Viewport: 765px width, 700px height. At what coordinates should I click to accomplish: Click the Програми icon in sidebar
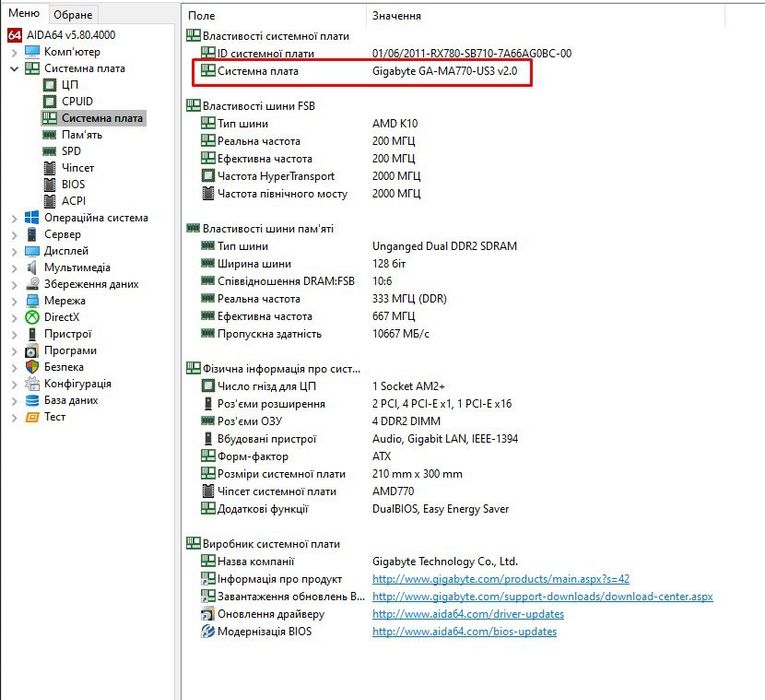tap(32, 351)
